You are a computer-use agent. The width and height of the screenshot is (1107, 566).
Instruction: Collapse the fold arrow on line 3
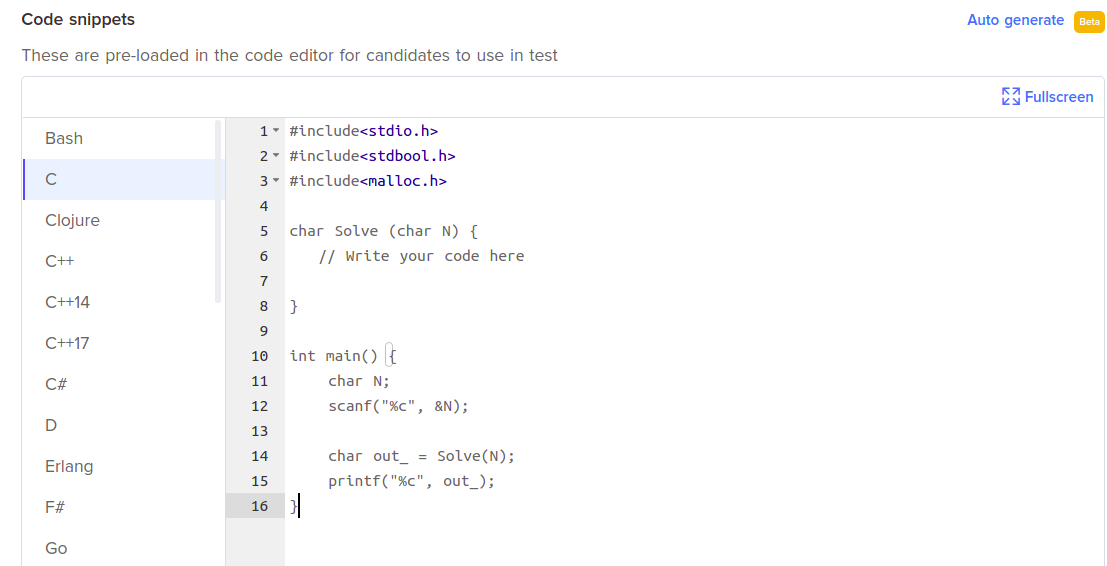coord(276,181)
